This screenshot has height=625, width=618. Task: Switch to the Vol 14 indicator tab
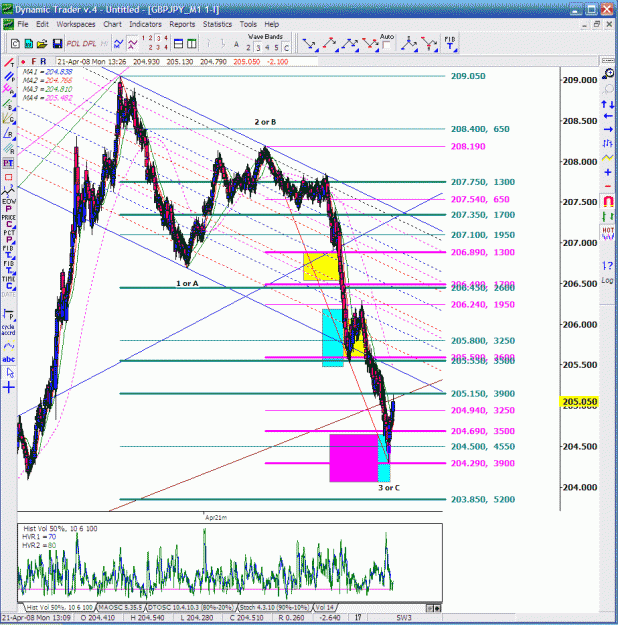coord(324,607)
